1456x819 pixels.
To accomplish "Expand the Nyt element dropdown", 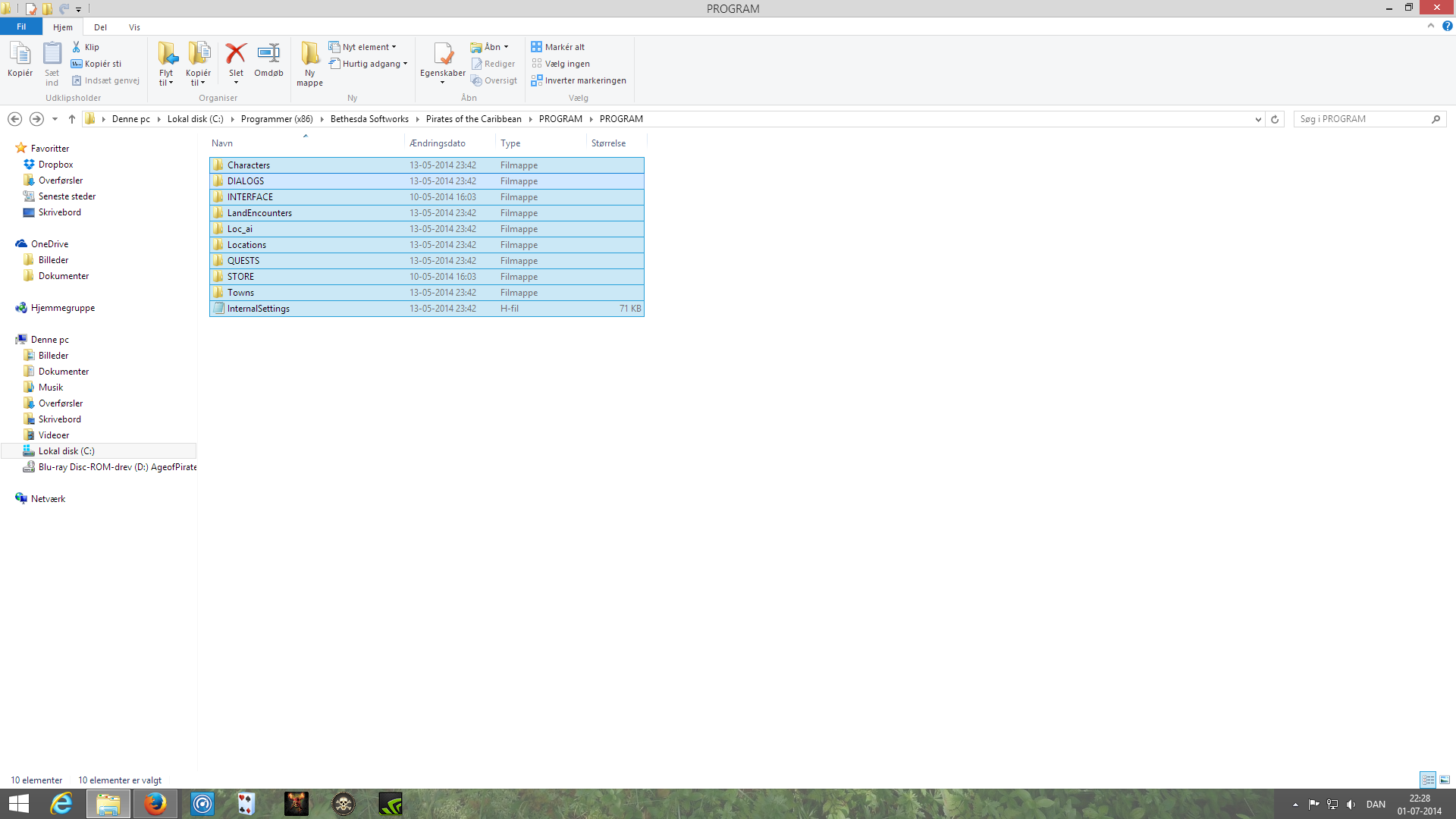I will point(394,47).
